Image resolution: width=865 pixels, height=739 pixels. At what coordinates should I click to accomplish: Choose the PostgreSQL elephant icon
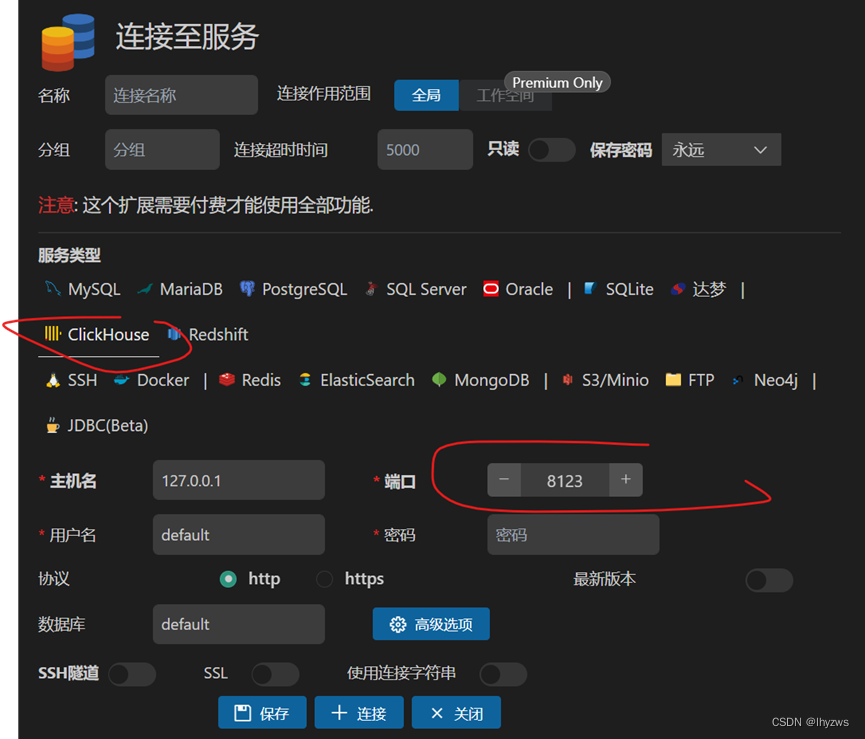247,288
